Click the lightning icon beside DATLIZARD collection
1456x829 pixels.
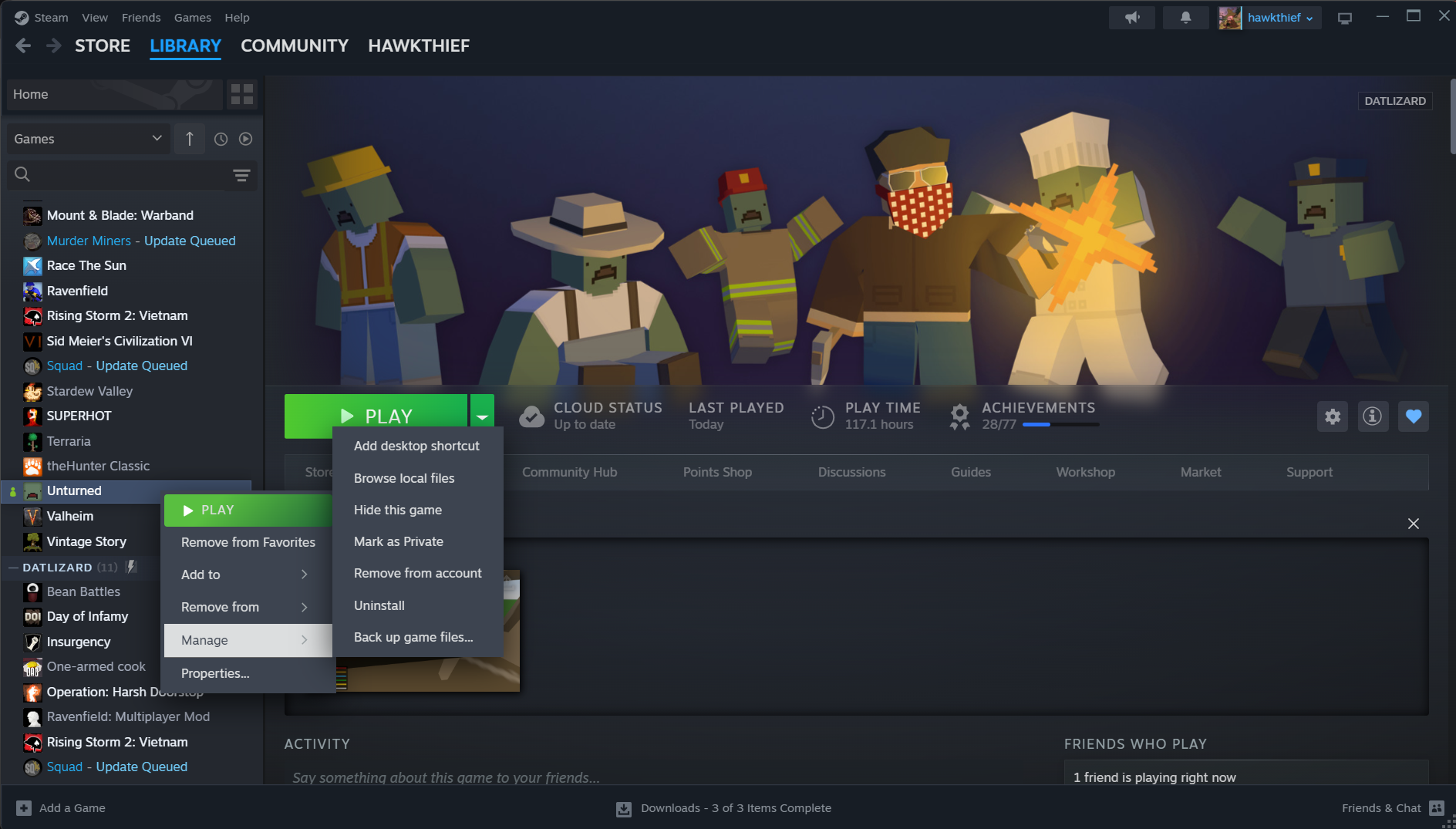pos(132,567)
